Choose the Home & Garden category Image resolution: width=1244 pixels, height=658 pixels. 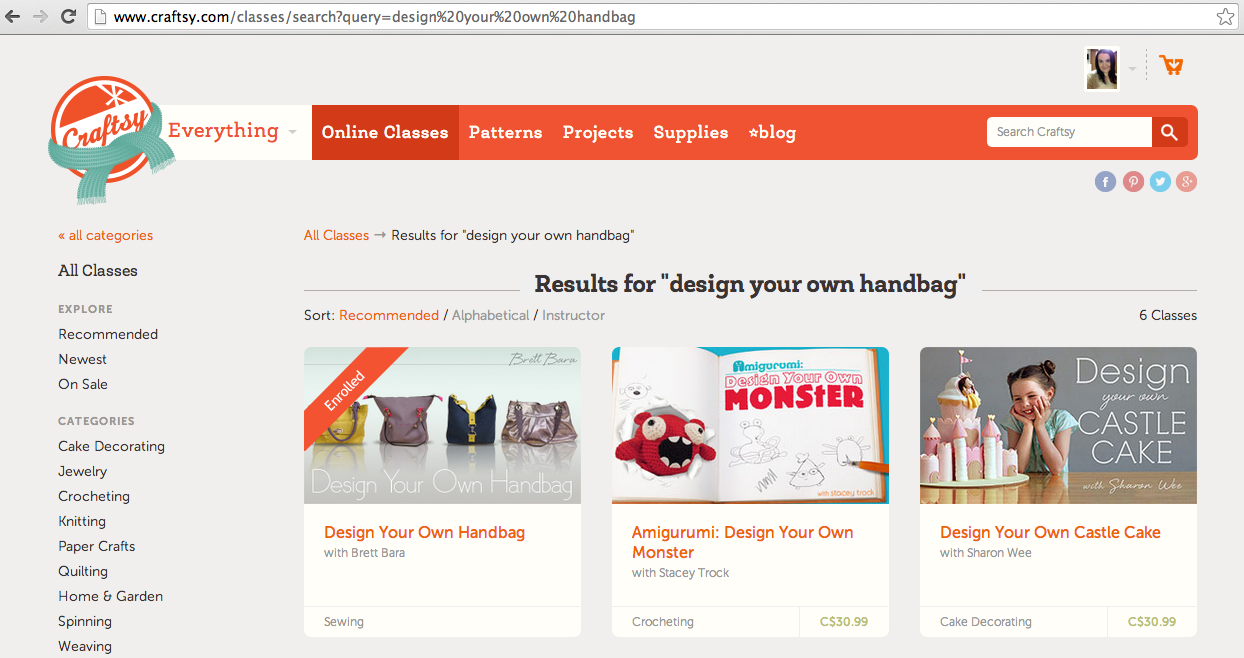point(110,596)
